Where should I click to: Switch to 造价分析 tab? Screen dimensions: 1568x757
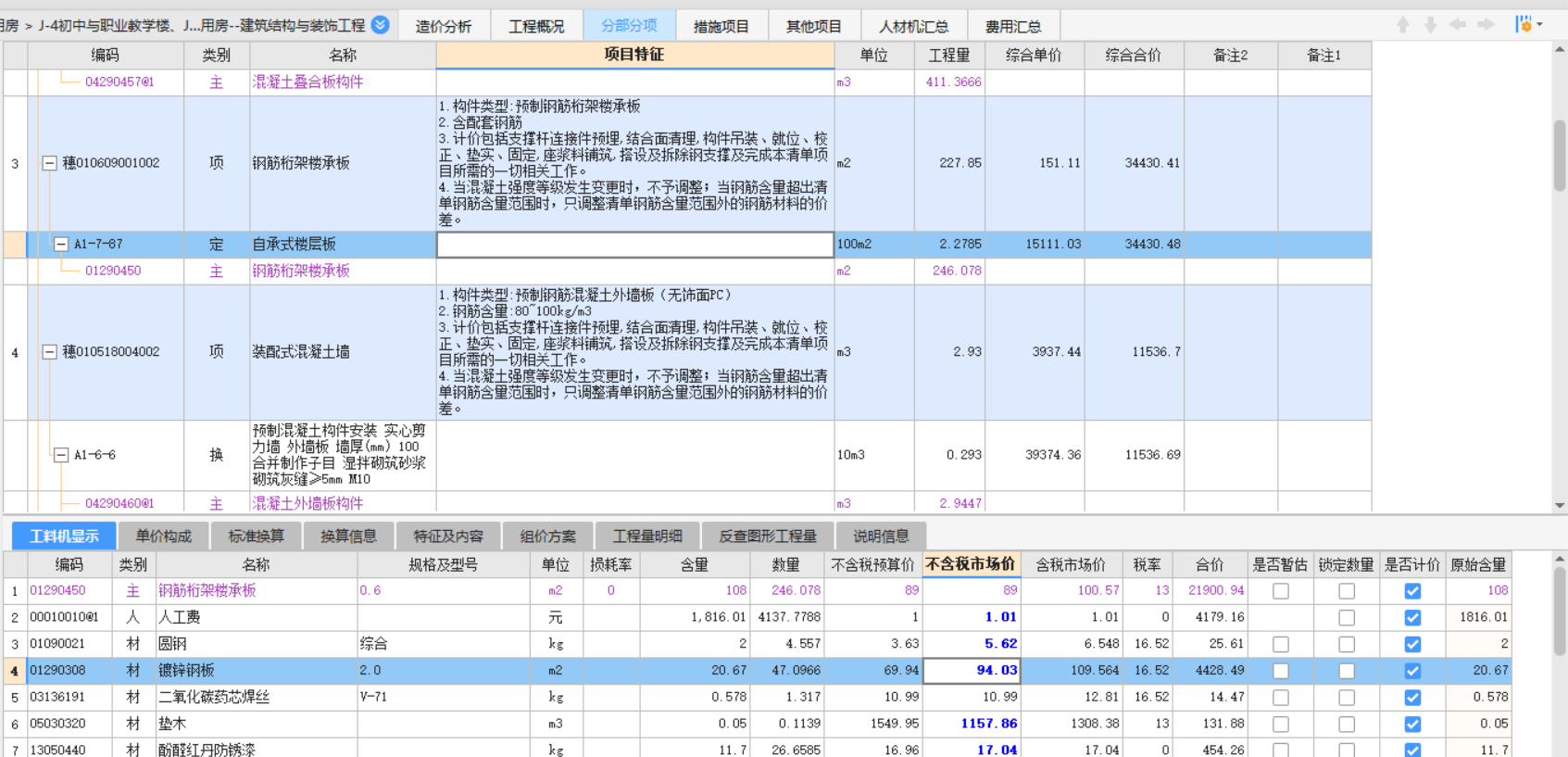point(444,26)
